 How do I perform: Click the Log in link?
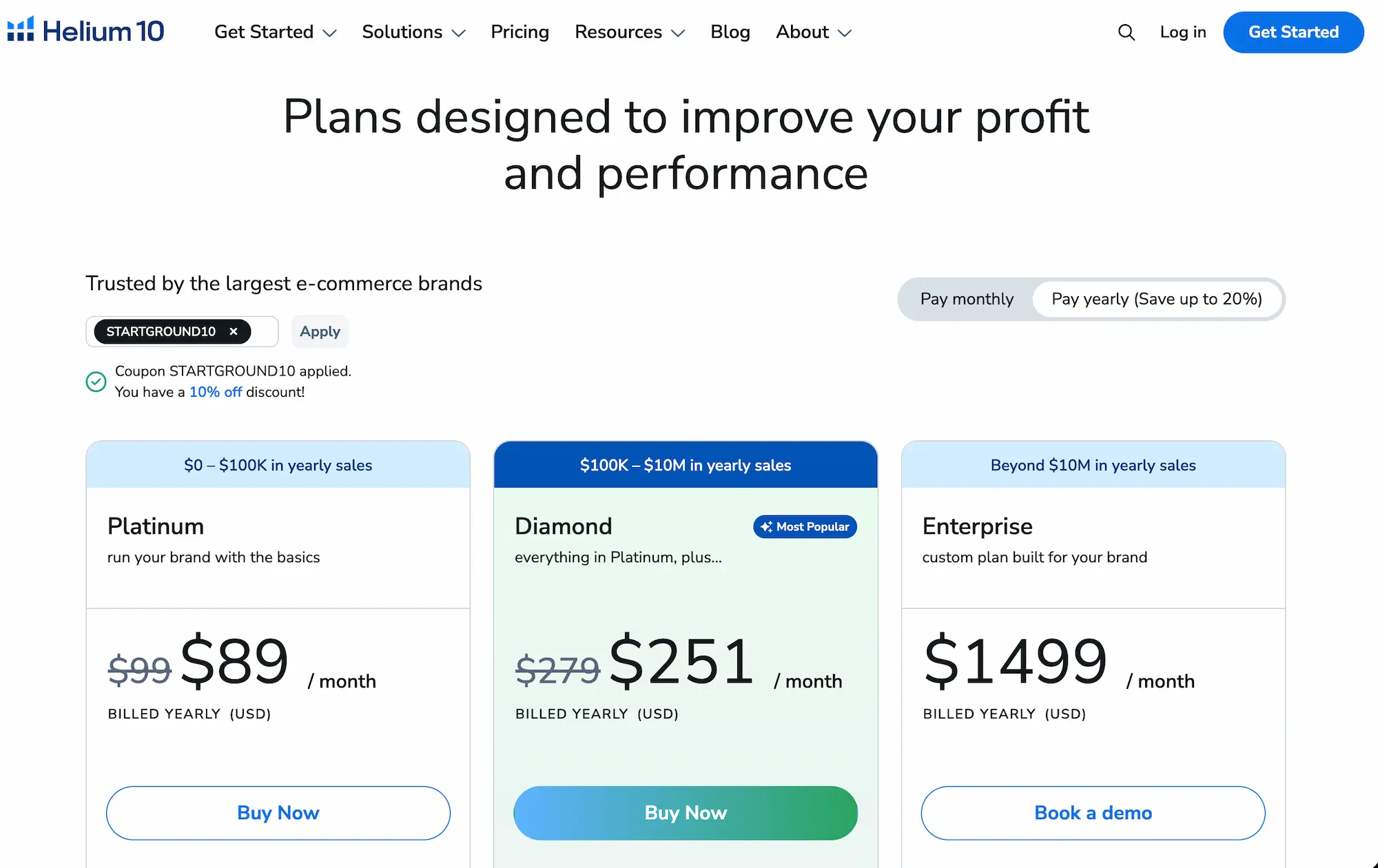pos(1182,32)
